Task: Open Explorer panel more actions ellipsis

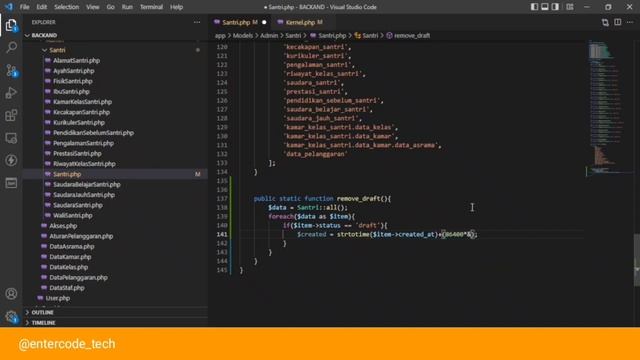Action: (x=197, y=22)
